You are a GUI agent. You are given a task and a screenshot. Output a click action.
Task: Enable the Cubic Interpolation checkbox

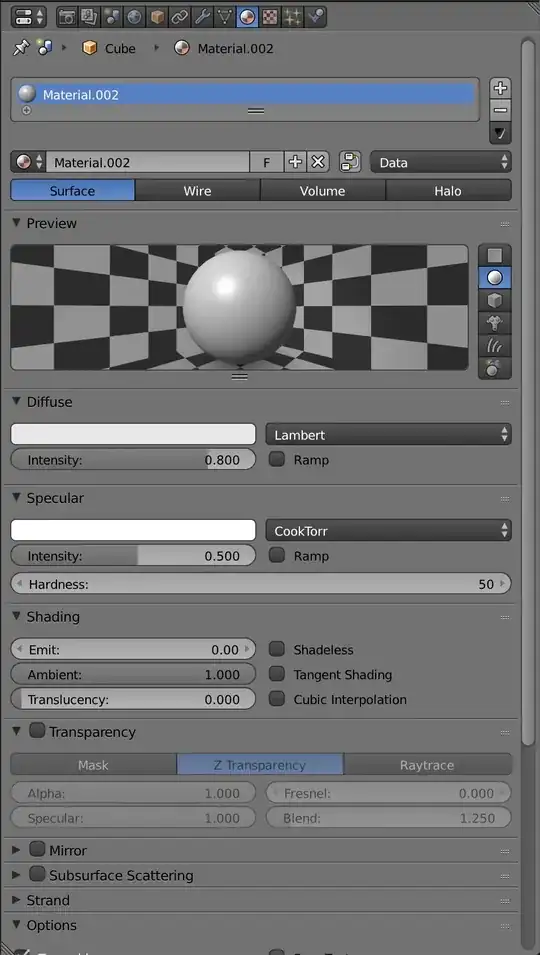click(x=277, y=699)
